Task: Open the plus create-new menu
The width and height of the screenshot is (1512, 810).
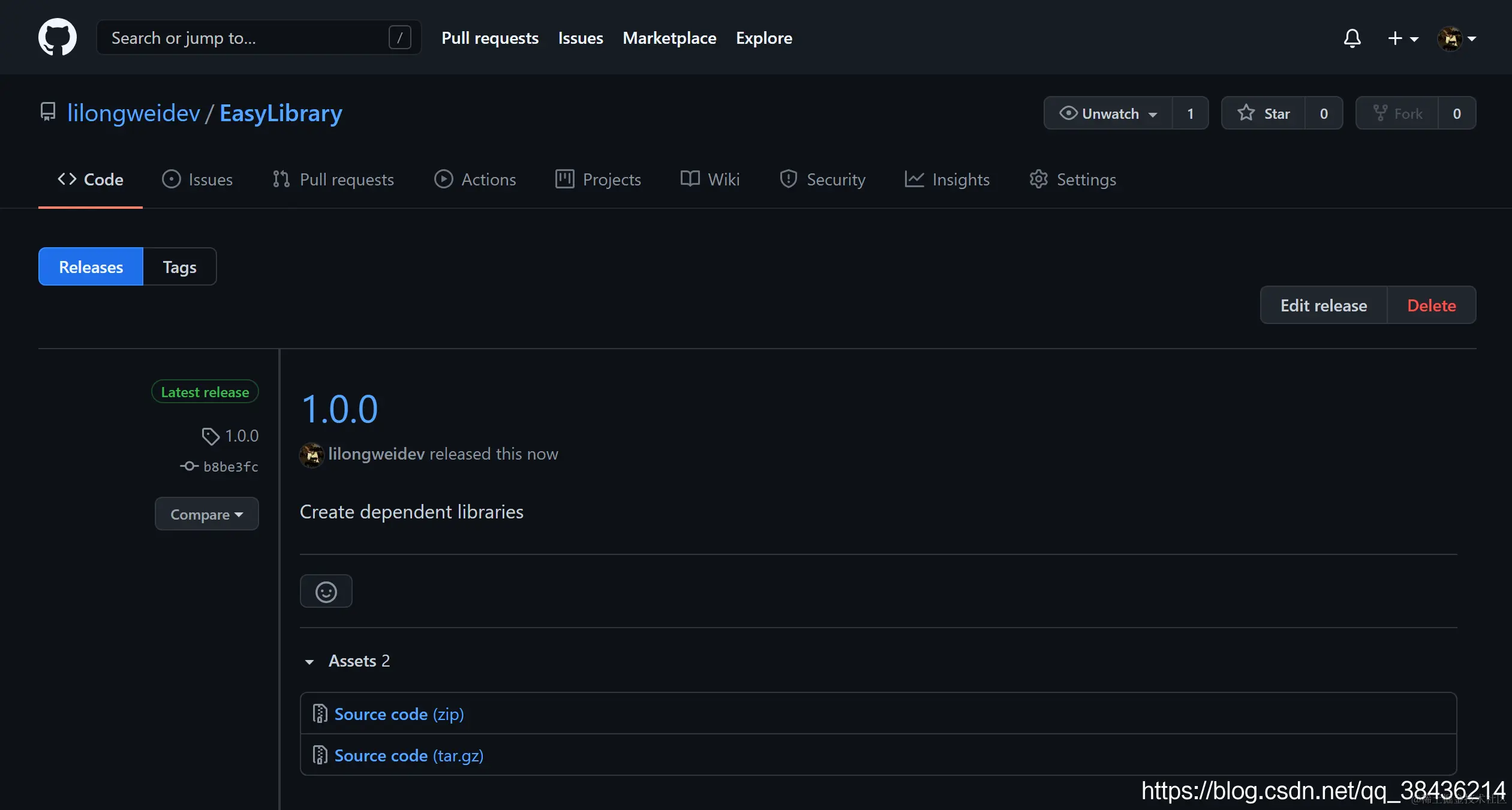Action: 1402,38
